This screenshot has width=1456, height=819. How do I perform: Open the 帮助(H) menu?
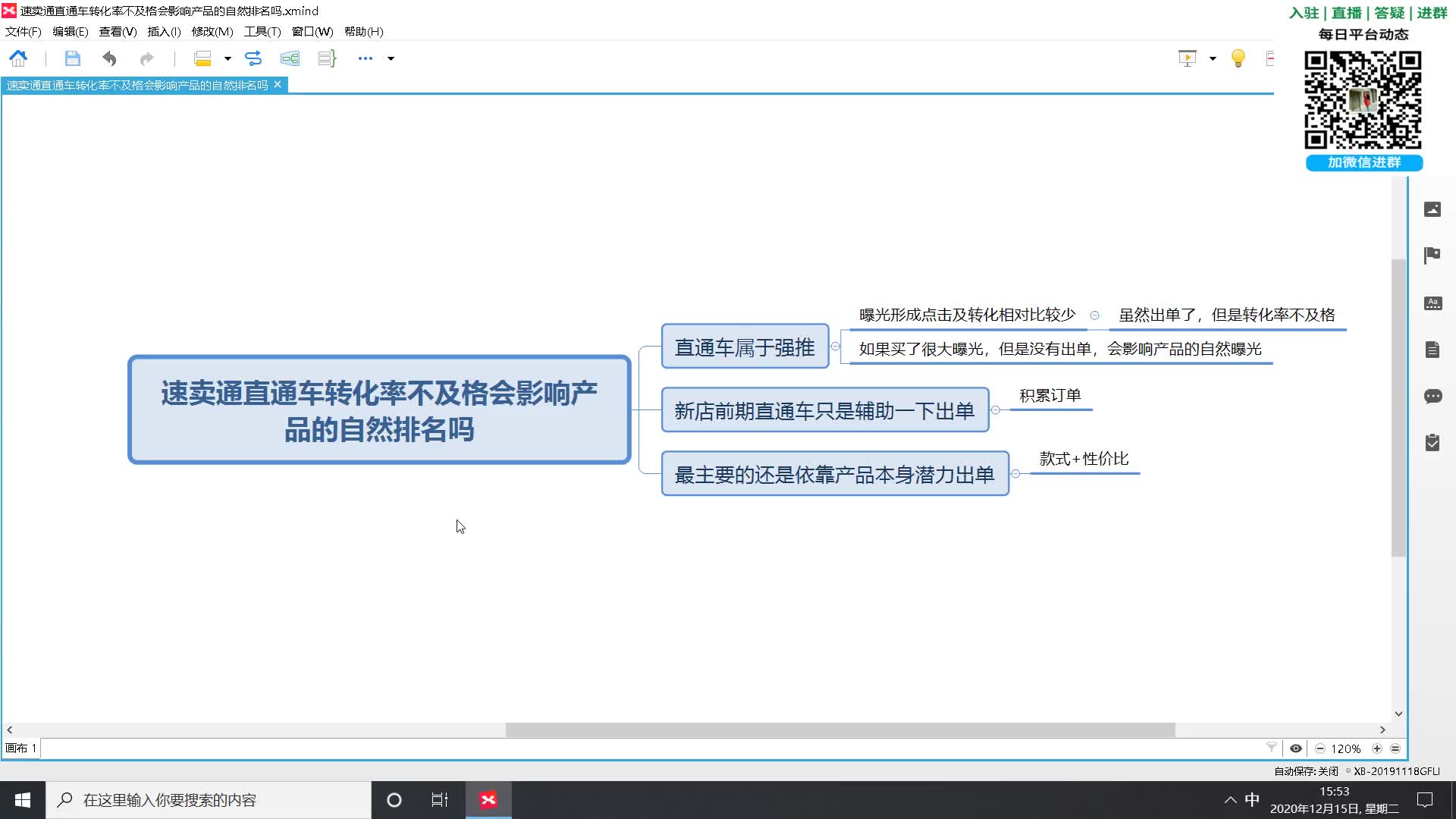click(364, 31)
